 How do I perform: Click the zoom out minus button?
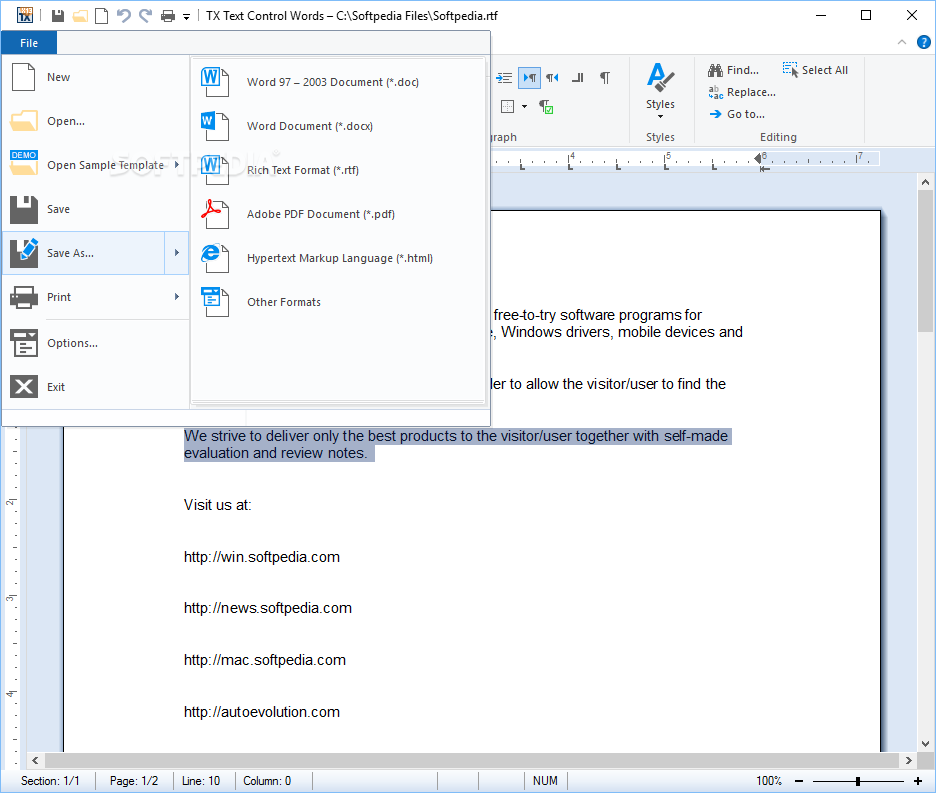pyautogui.click(x=799, y=781)
